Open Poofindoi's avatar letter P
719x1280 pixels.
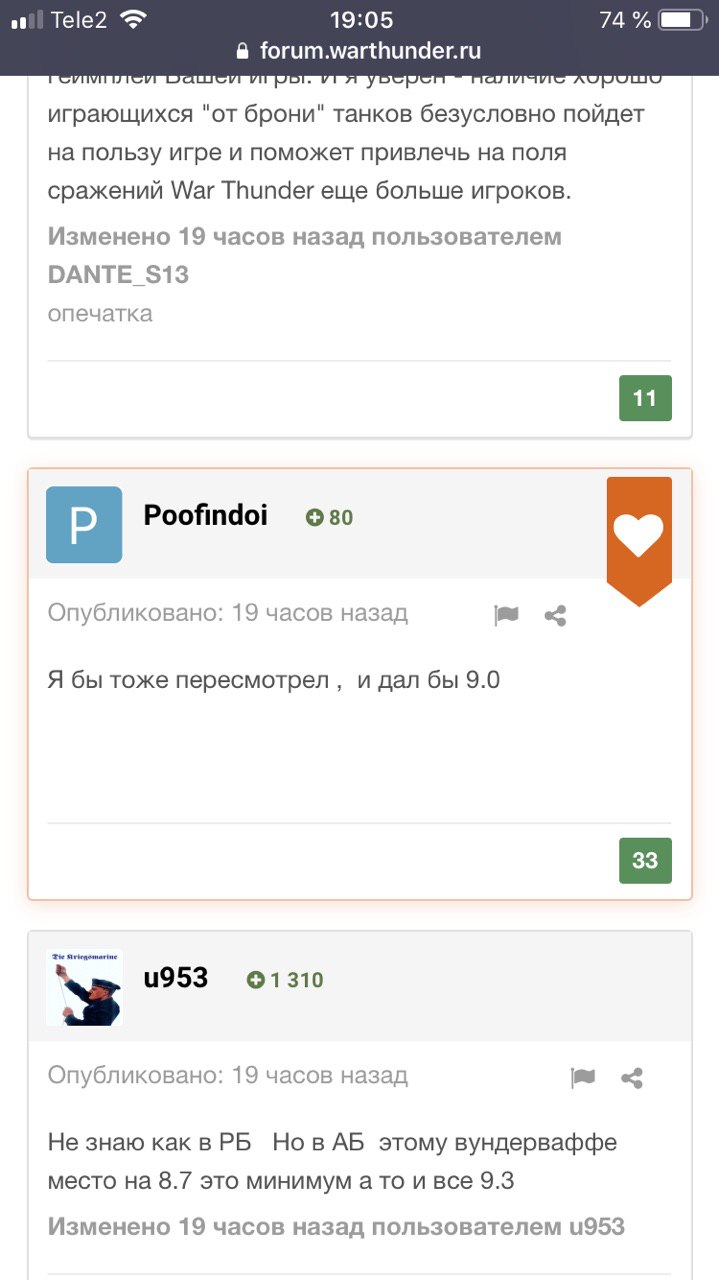coord(84,525)
